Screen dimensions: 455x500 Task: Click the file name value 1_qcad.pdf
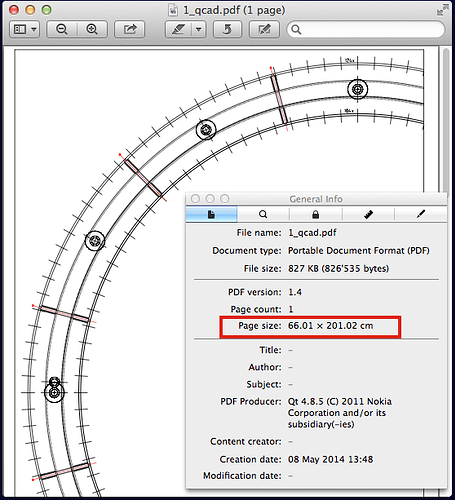pyautogui.click(x=312, y=233)
